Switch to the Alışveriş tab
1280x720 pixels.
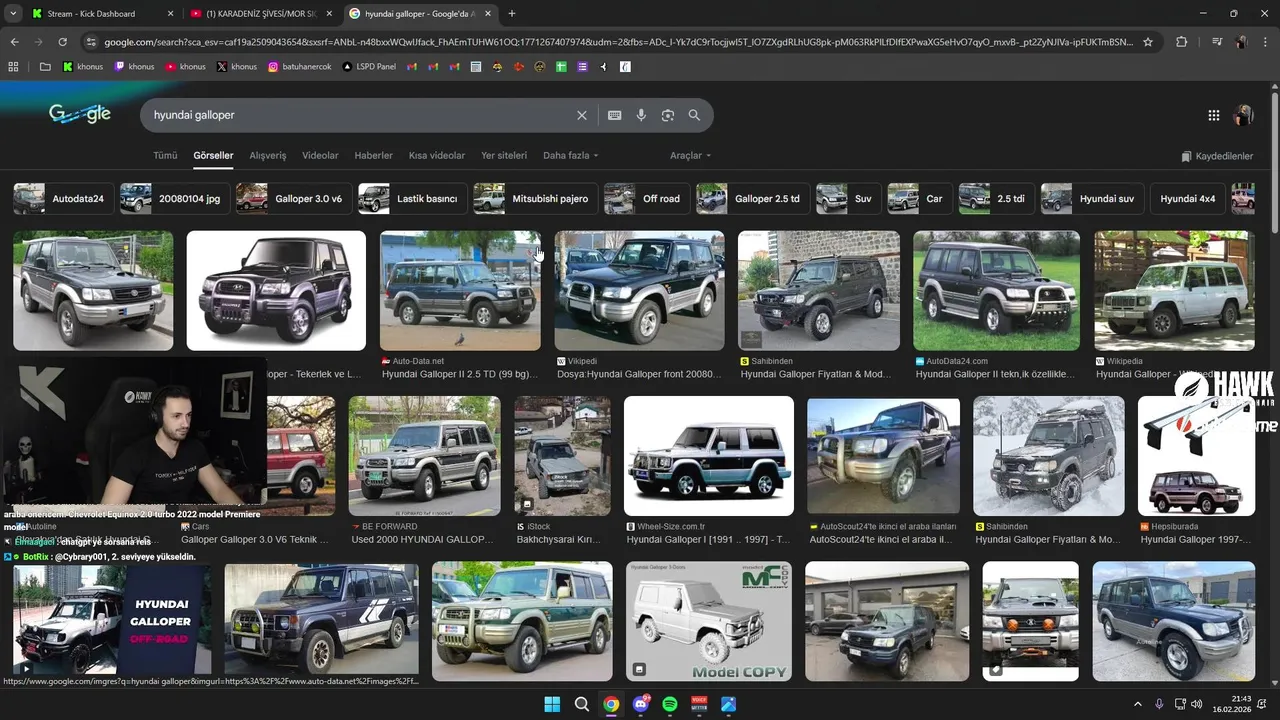268,156
